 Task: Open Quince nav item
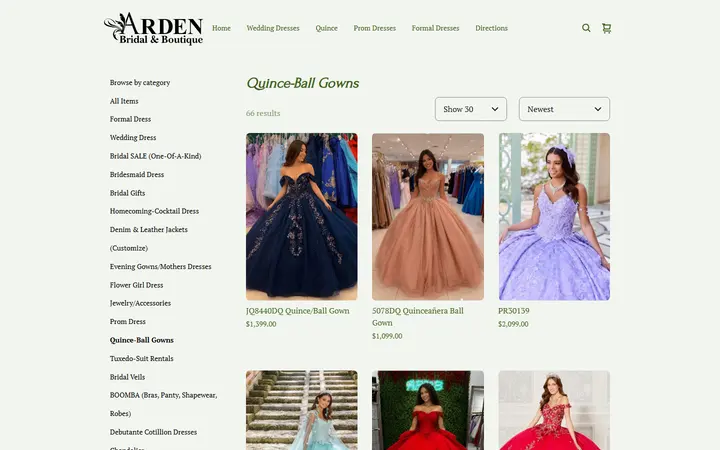tap(326, 28)
